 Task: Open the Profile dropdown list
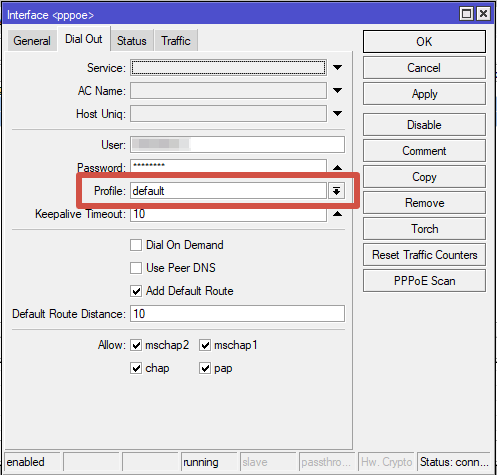[x=336, y=191]
